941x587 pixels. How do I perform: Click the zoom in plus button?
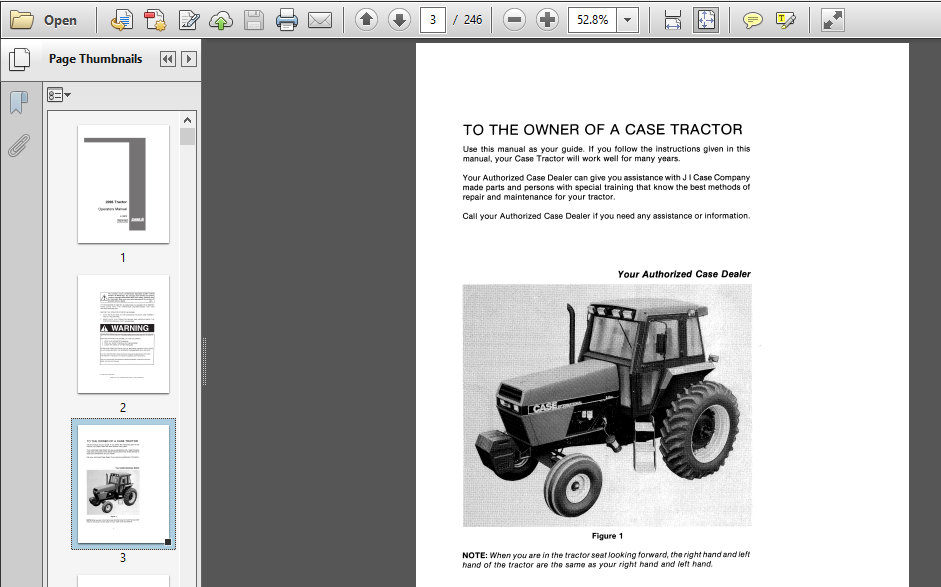pyautogui.click(x=547, y=20)
